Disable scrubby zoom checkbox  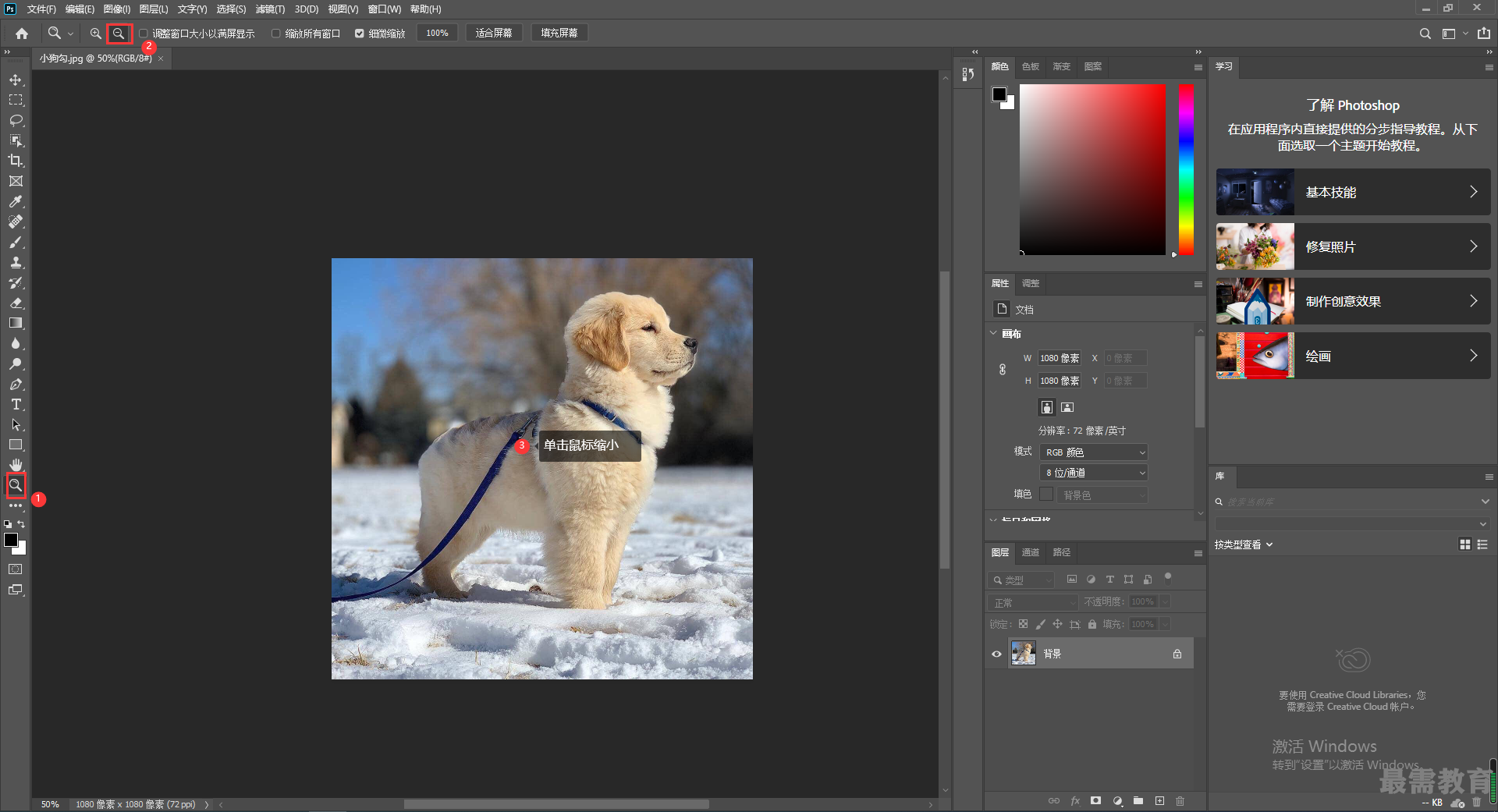359,34
